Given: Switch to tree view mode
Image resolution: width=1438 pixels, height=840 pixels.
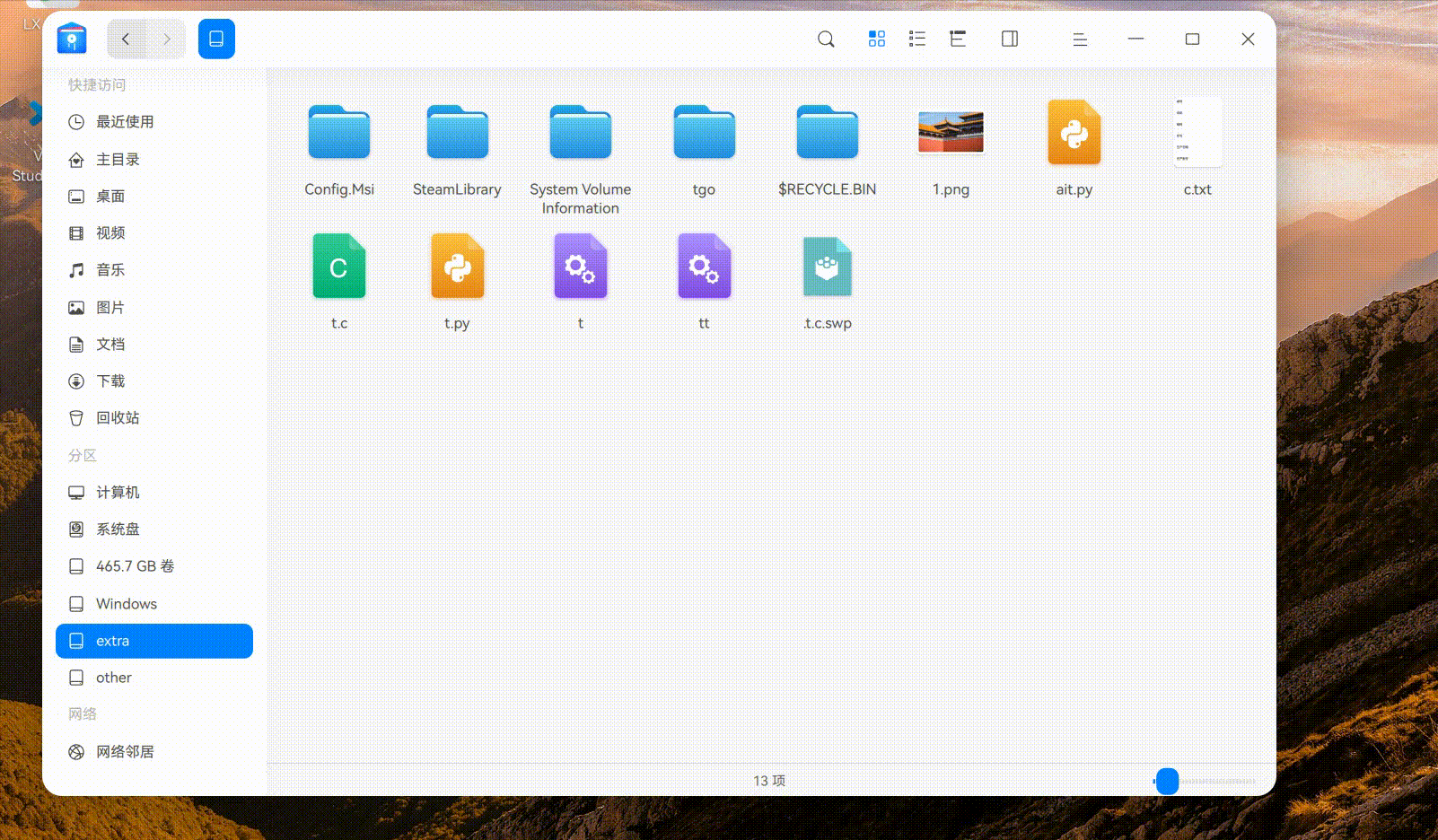Looking at the screenshot, I should [958, 39].
